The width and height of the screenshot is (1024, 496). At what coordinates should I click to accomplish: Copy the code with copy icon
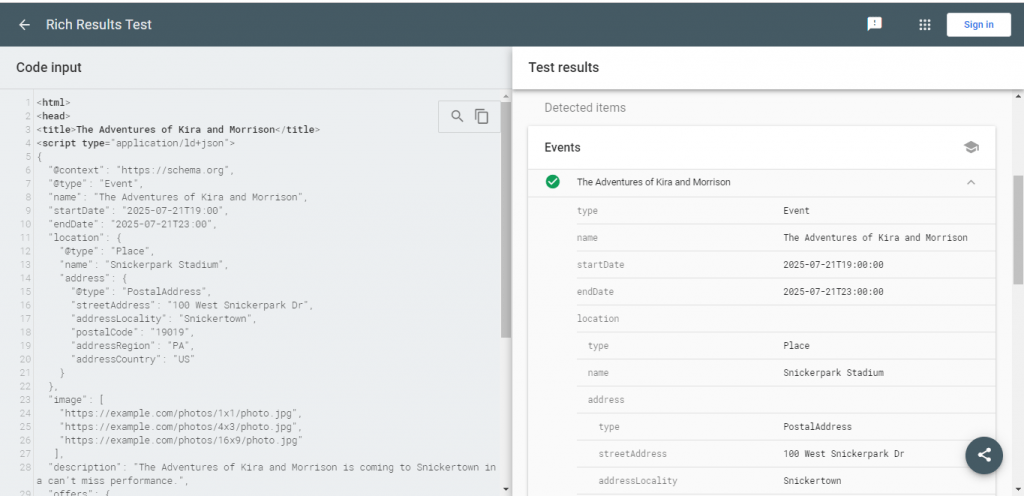click(482, 116)
